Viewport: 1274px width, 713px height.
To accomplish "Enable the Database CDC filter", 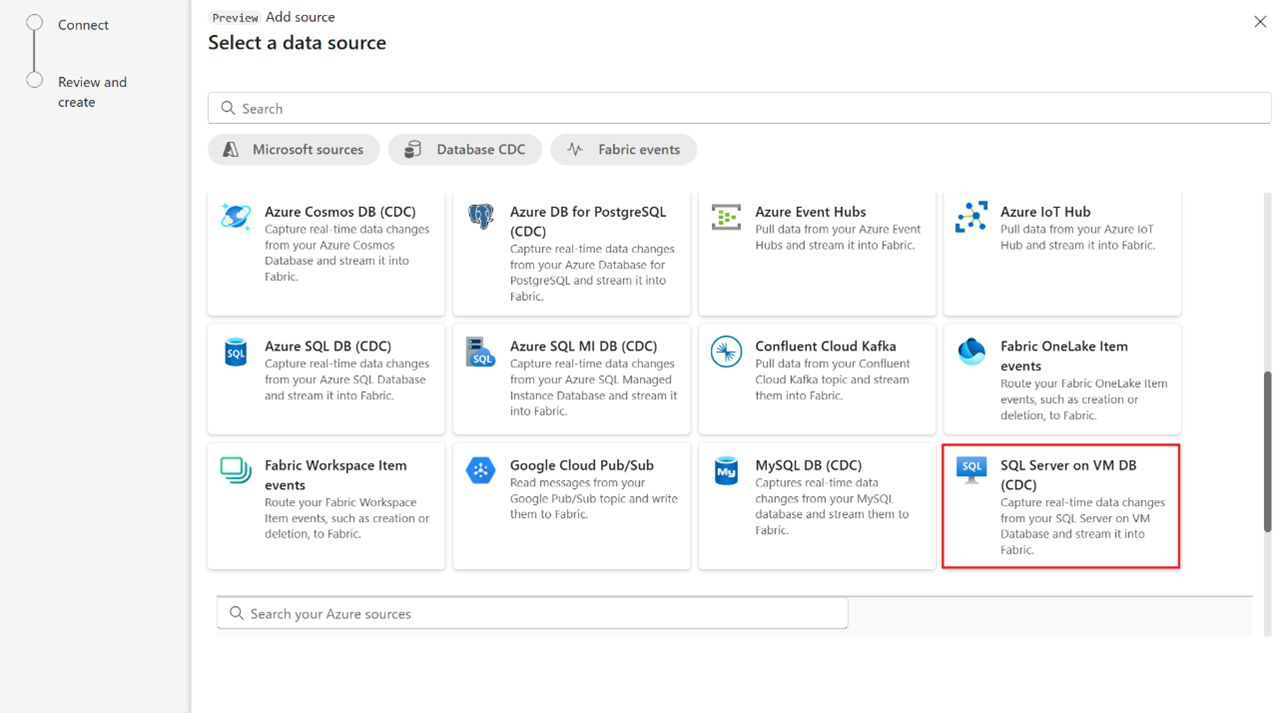I will tap(464, 149).
